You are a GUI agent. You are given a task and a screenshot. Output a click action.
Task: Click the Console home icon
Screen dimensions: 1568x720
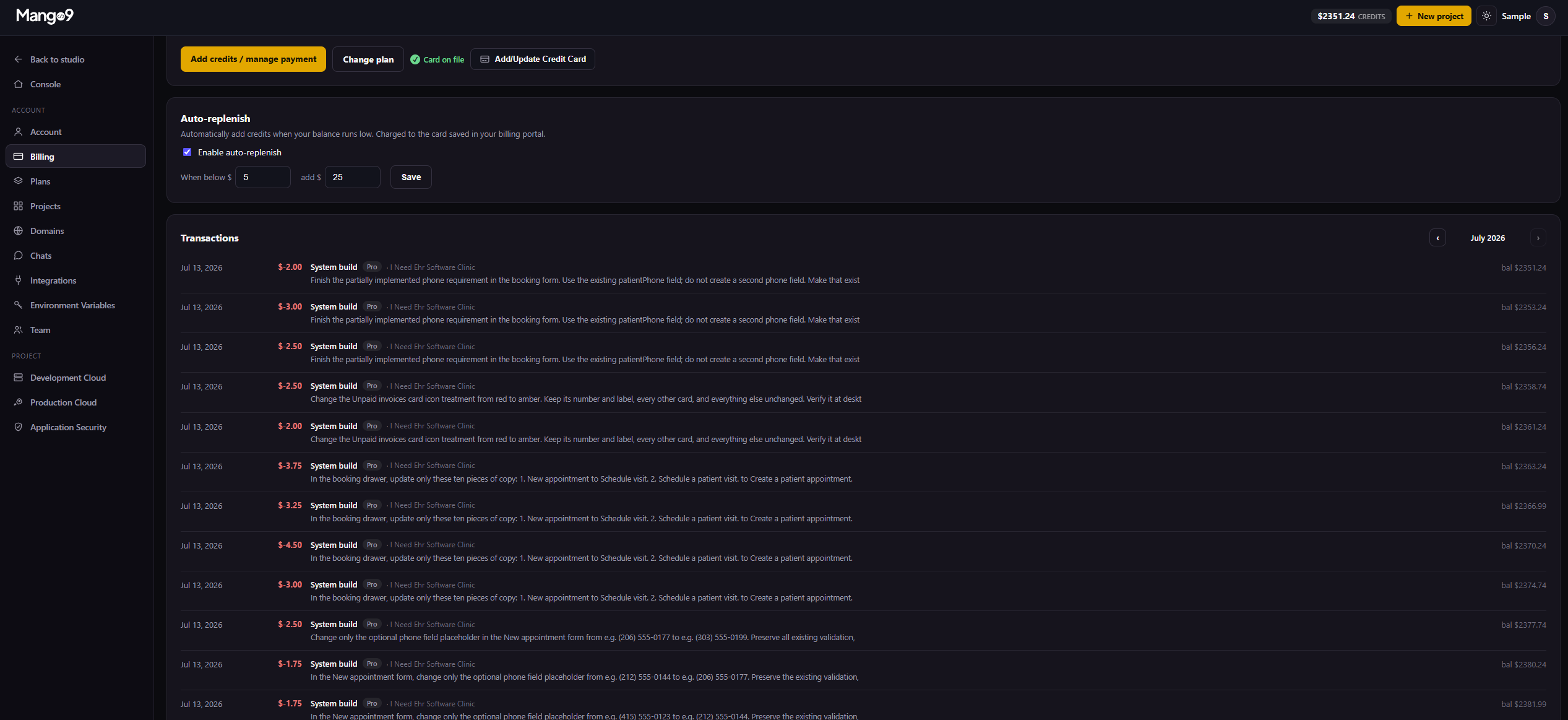pyautogui.click(x=19, y=84)
